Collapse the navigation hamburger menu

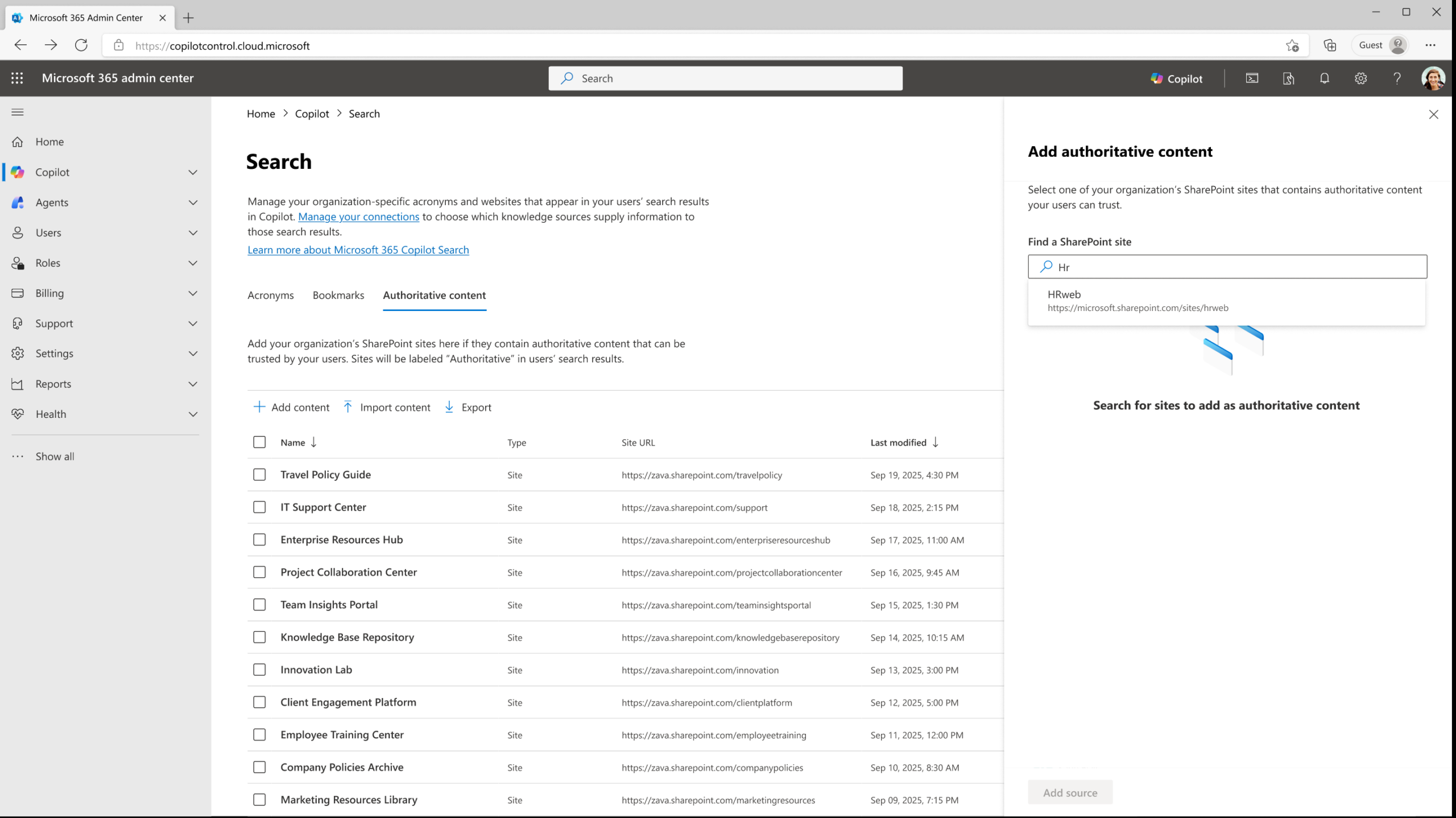click(x=18, y=112)
